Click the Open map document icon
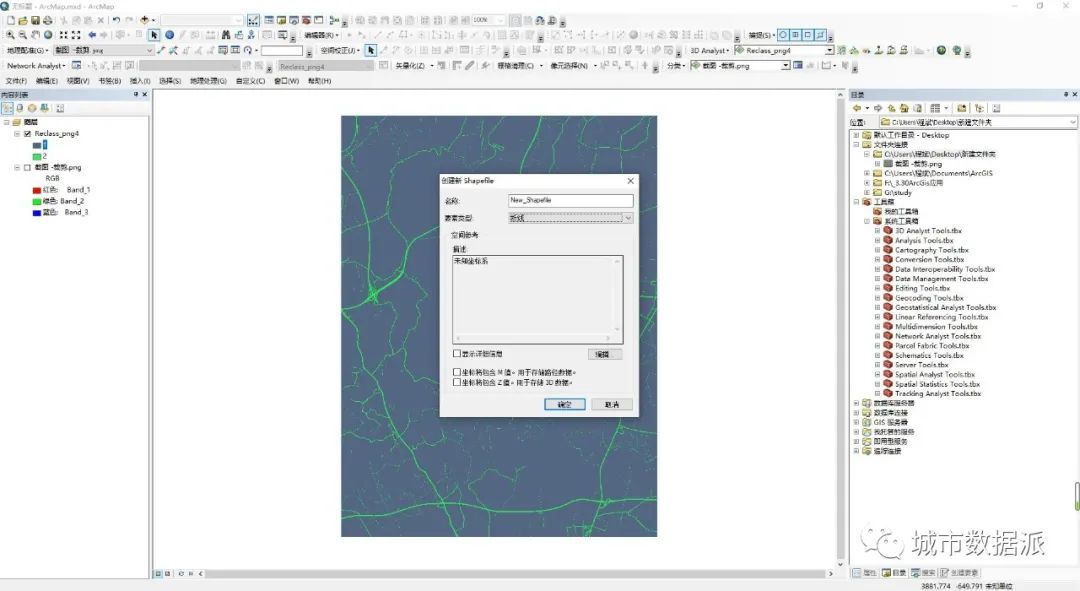This screenshot has height=591, width=1080. 23,21
